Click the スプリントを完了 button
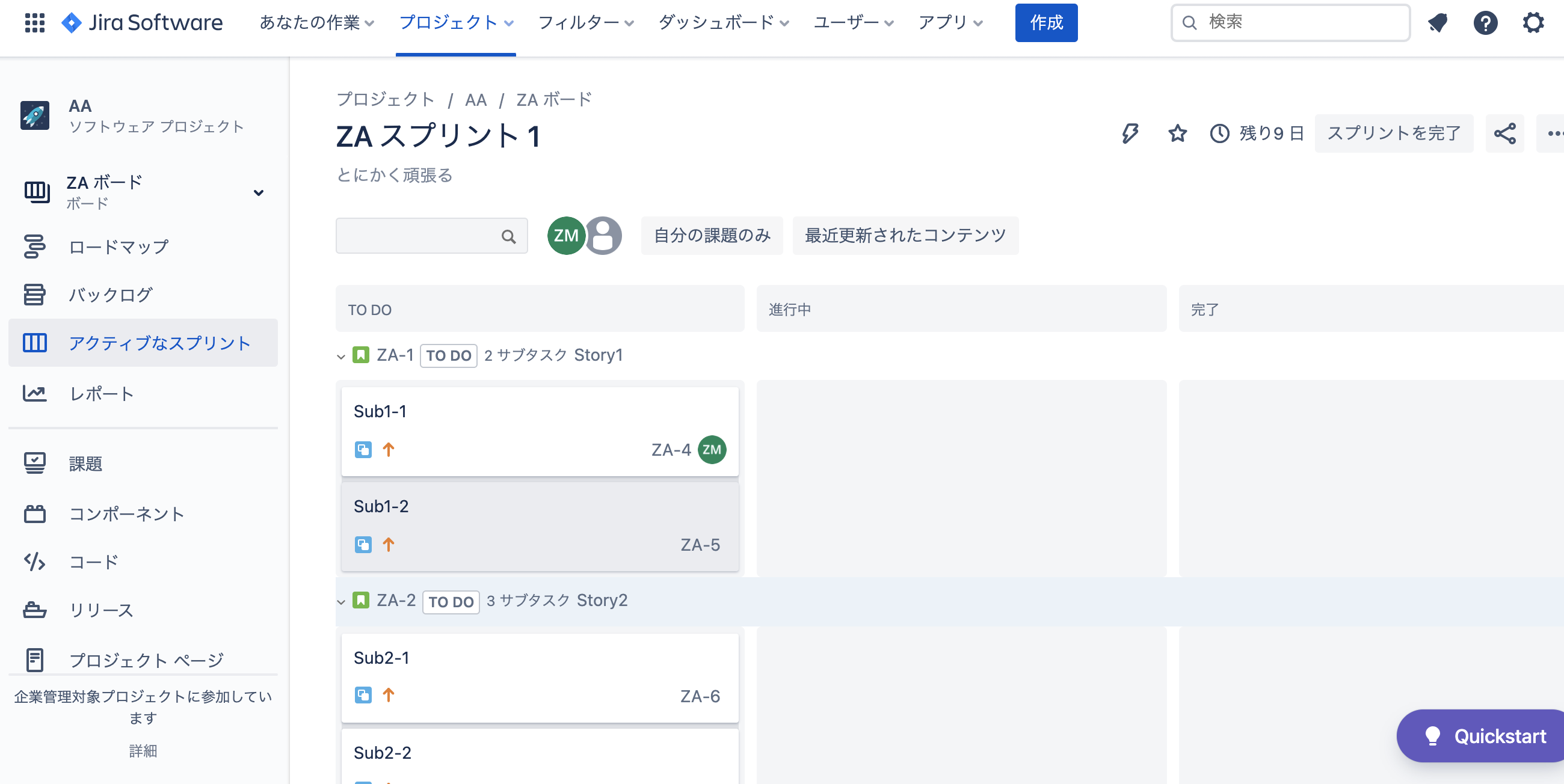The image size is (1564, 784). click(1393, 133)
